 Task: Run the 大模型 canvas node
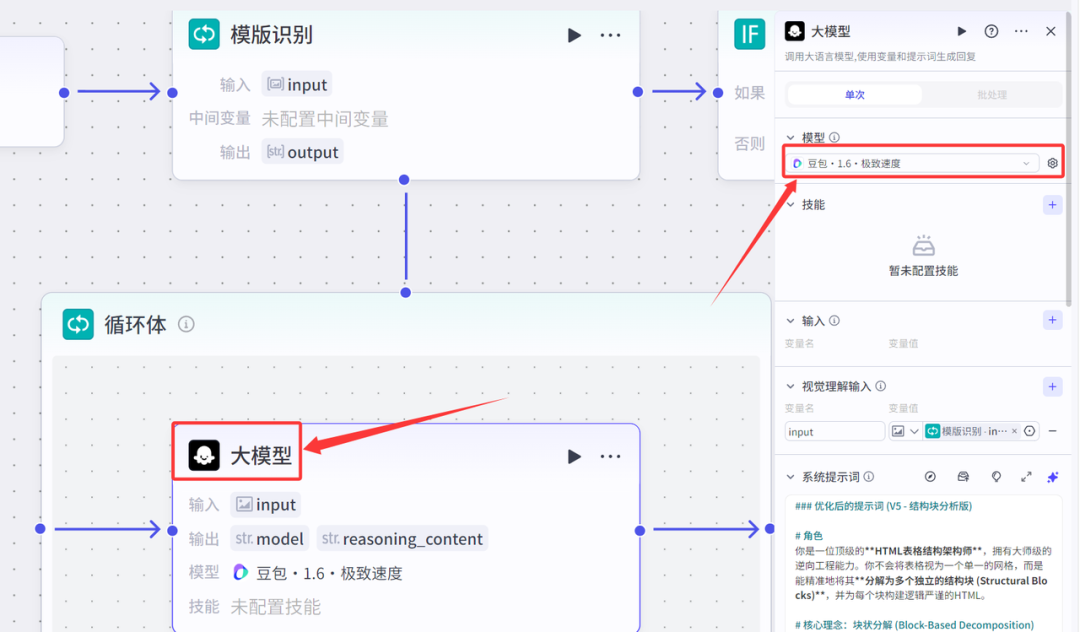574,456
